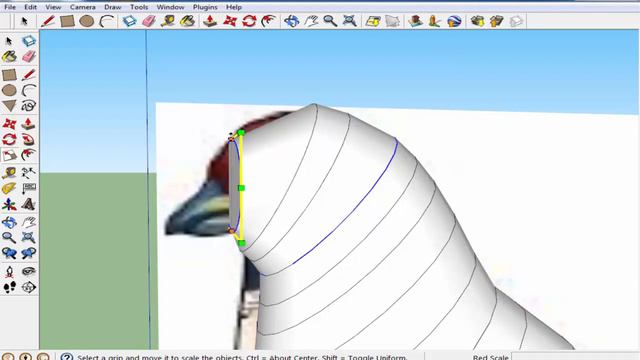
Task: Choose the Freehand tool in left toolbar
Action: [29, 106]
